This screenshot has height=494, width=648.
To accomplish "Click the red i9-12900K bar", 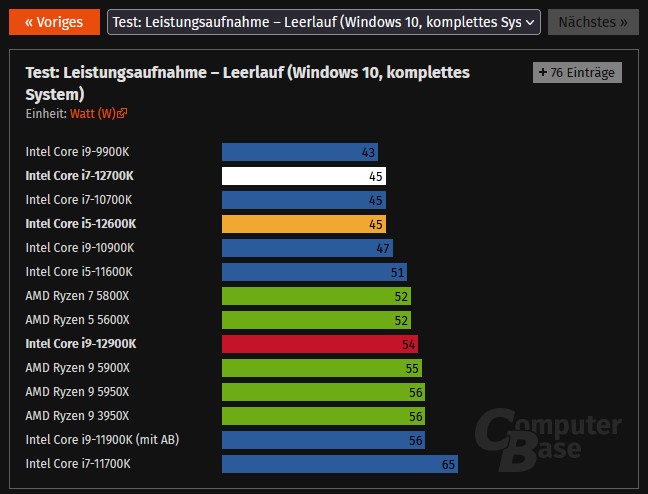I will 320,344.
